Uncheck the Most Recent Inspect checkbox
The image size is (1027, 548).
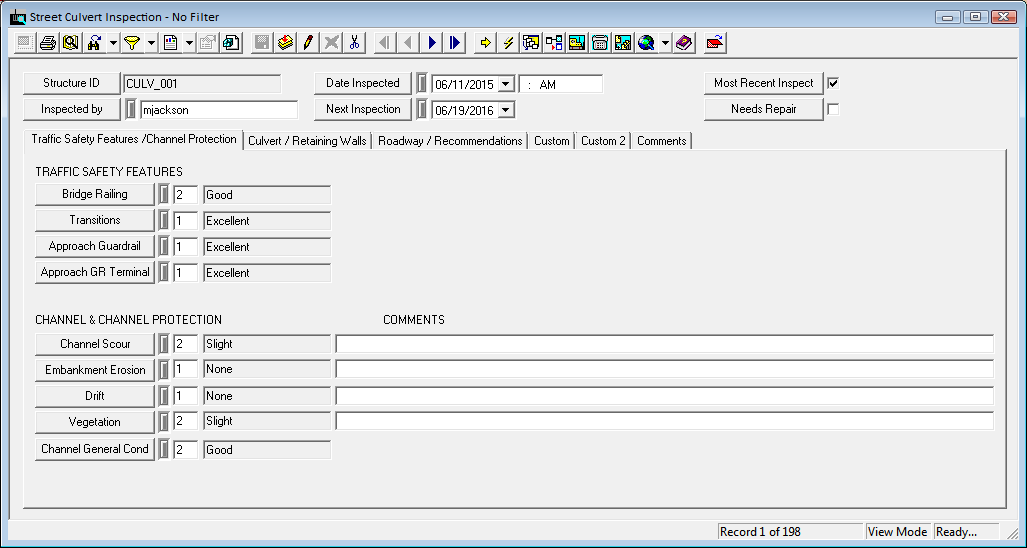(833, 83)
